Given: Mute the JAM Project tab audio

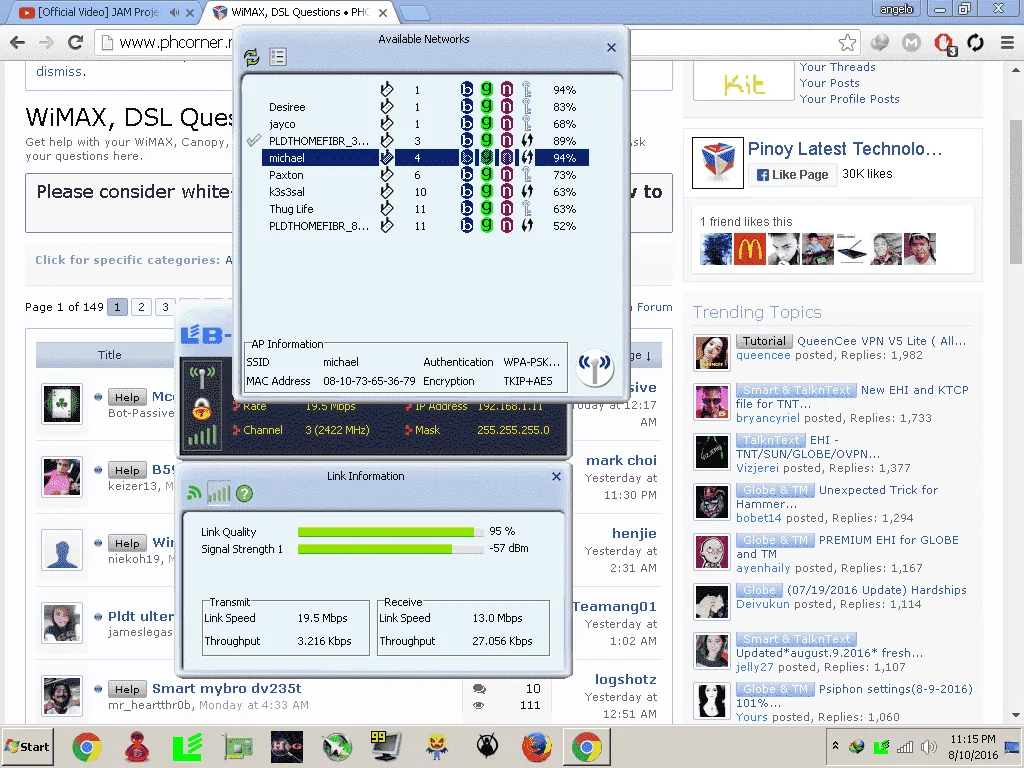Looking at the screenshot, I should [174, 12].
